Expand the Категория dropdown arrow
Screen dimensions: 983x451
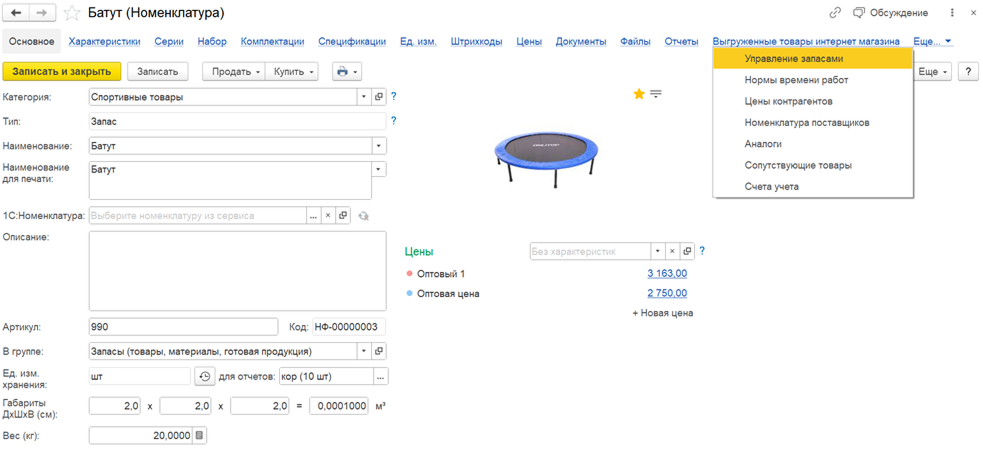pos(364,97)
